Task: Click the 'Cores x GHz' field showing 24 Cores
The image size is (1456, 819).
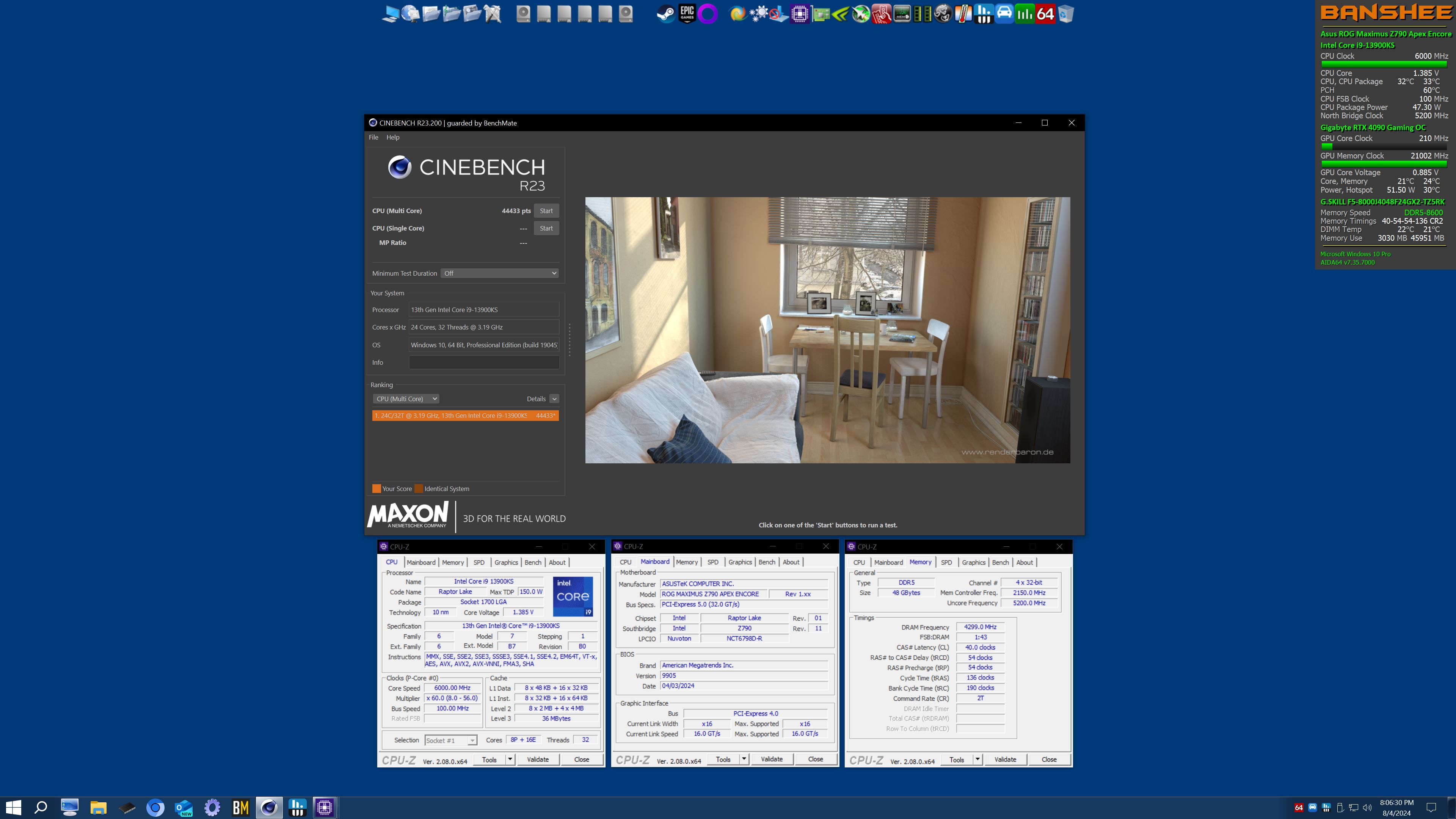Action: click(484, 327)
